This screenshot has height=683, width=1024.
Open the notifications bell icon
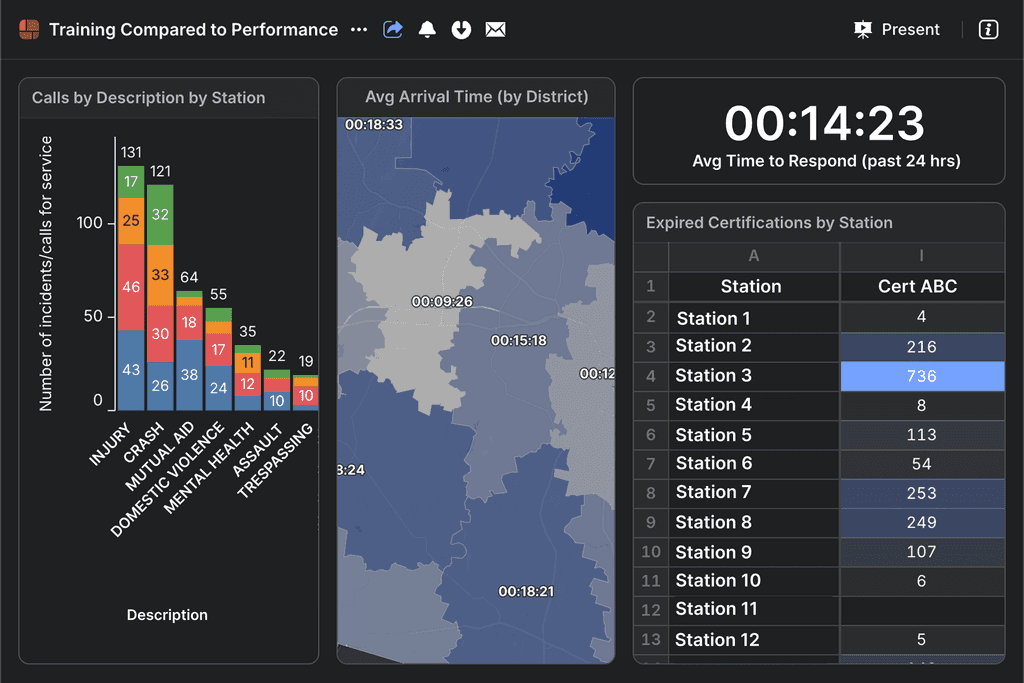coord(427,30)
